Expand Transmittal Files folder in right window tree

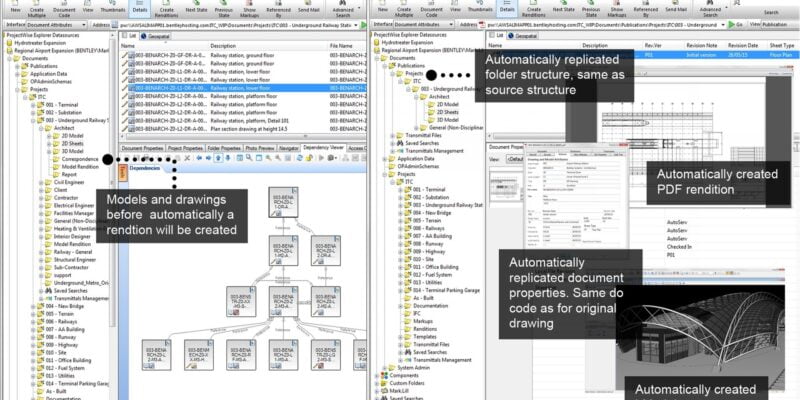[x=392, y=136]
